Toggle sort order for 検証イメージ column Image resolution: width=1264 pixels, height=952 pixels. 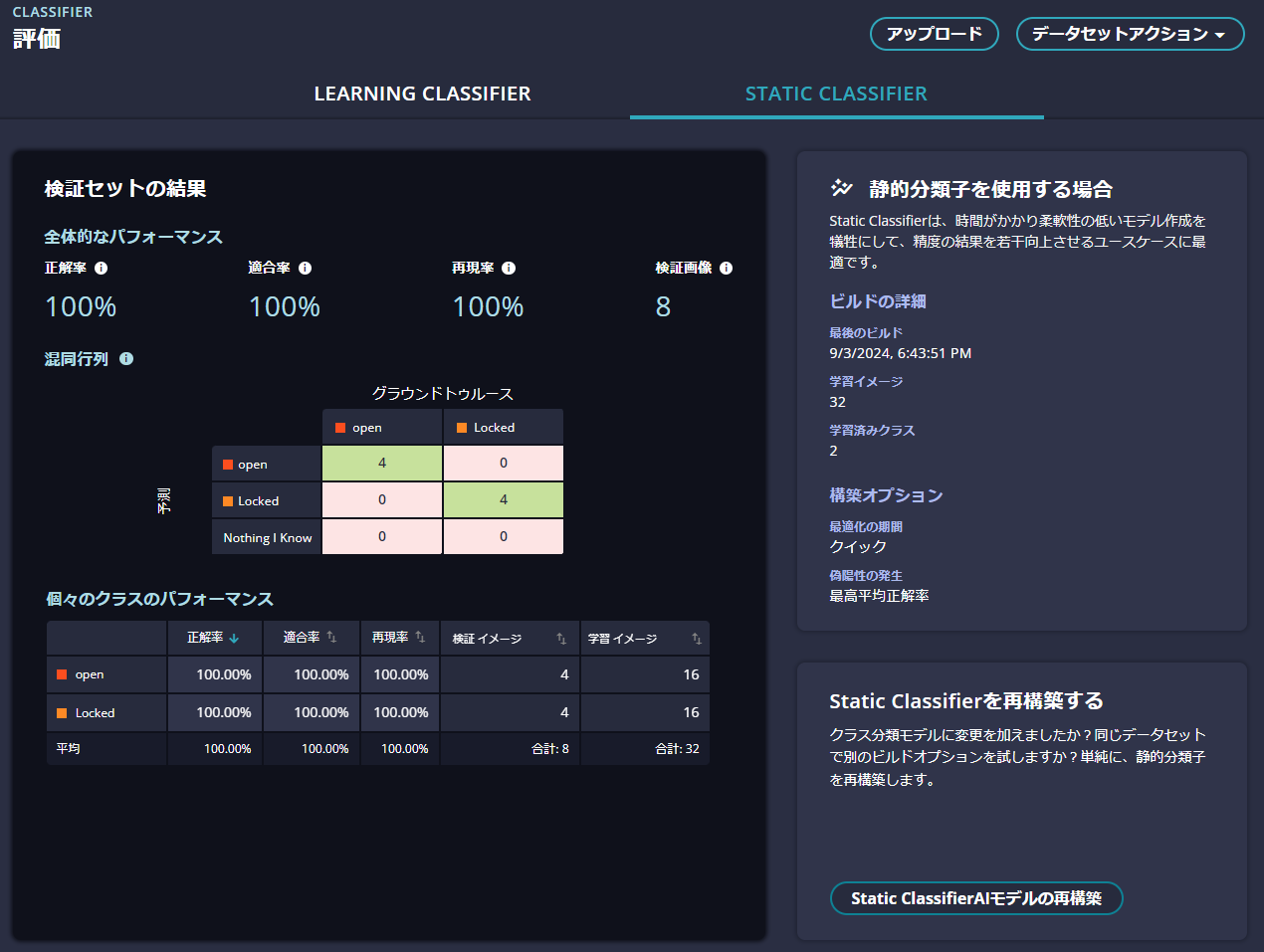[562, 638]
